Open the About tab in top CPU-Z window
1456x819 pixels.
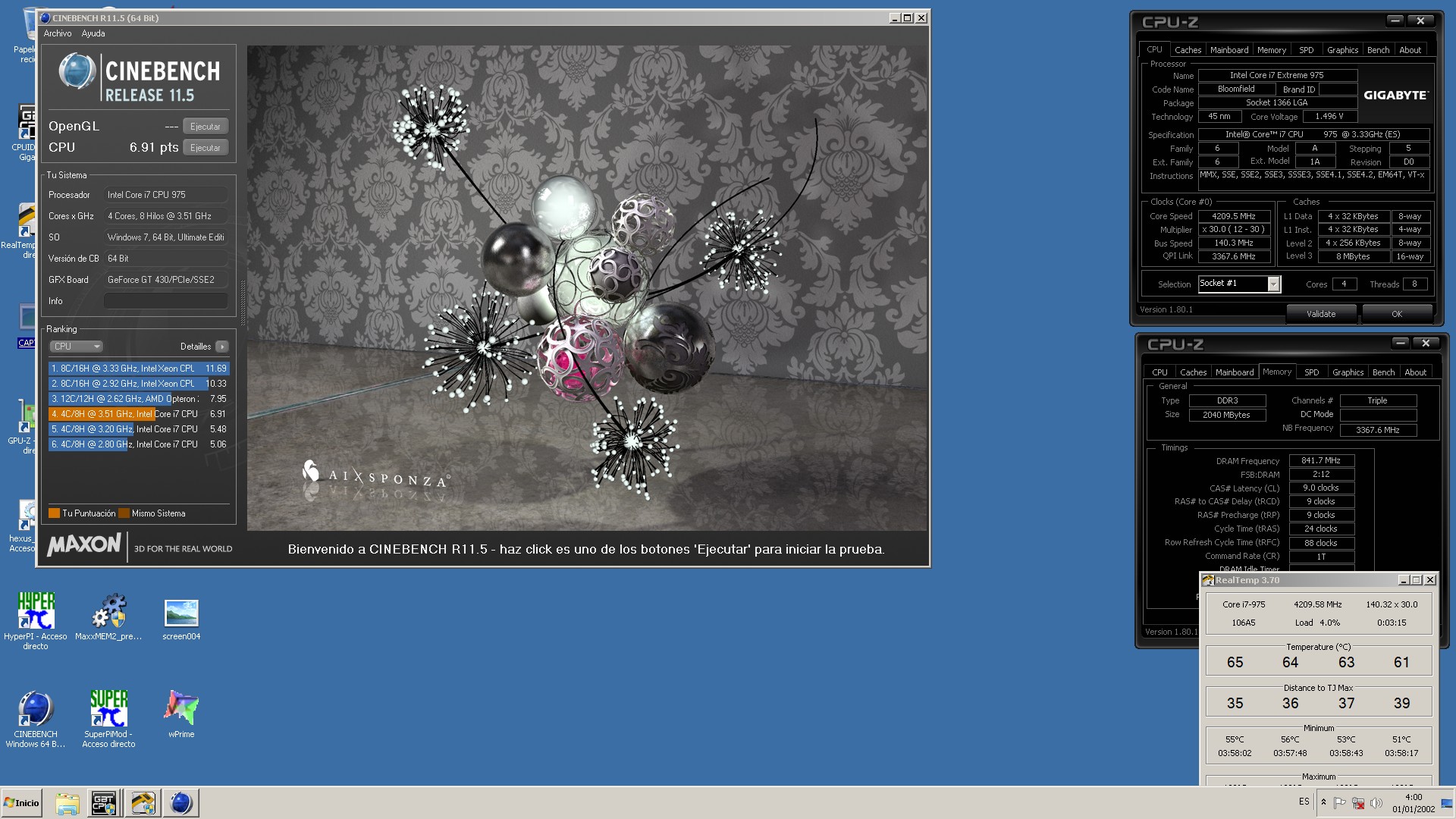coord(1410,50)
